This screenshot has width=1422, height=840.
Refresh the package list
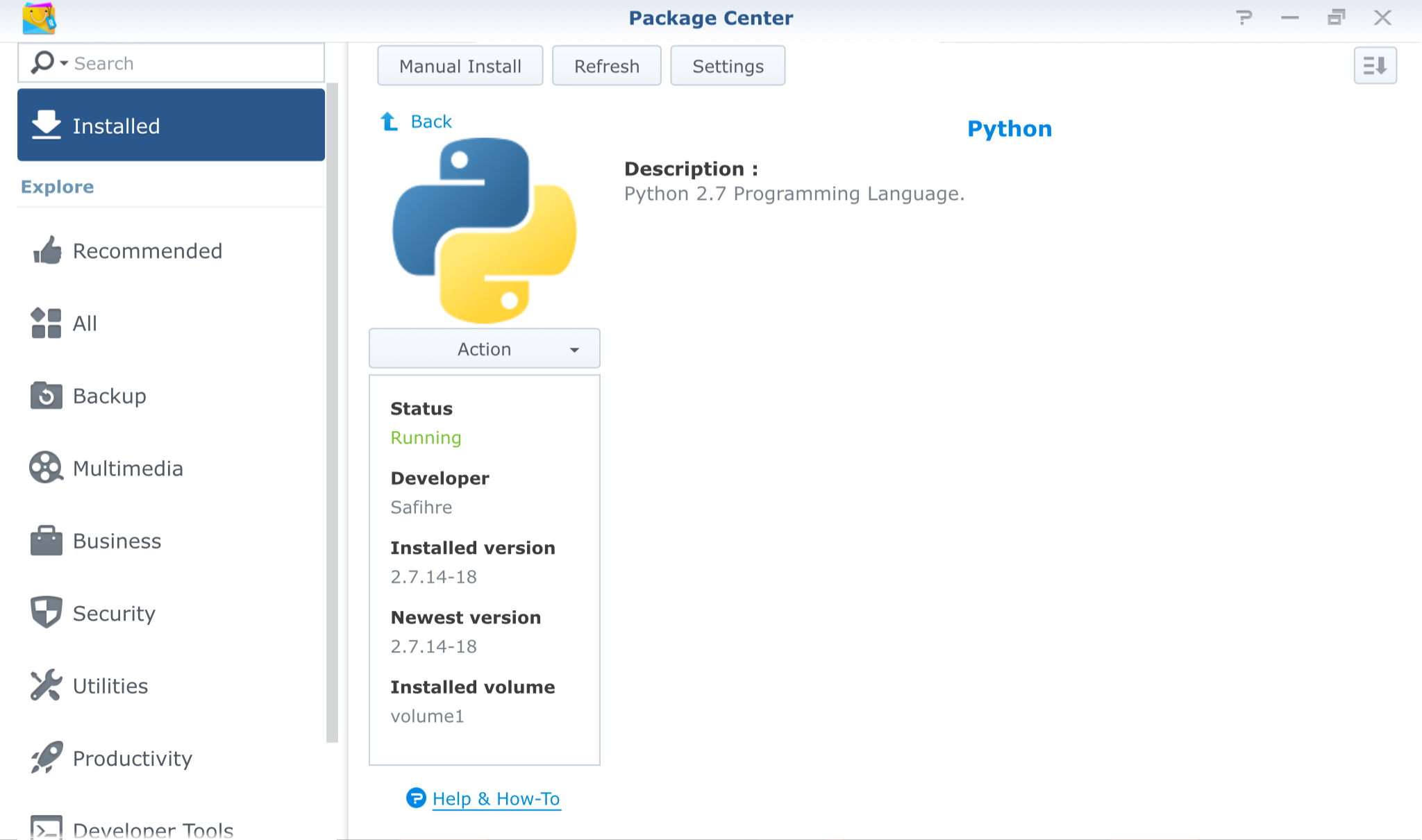coord(606,66)
